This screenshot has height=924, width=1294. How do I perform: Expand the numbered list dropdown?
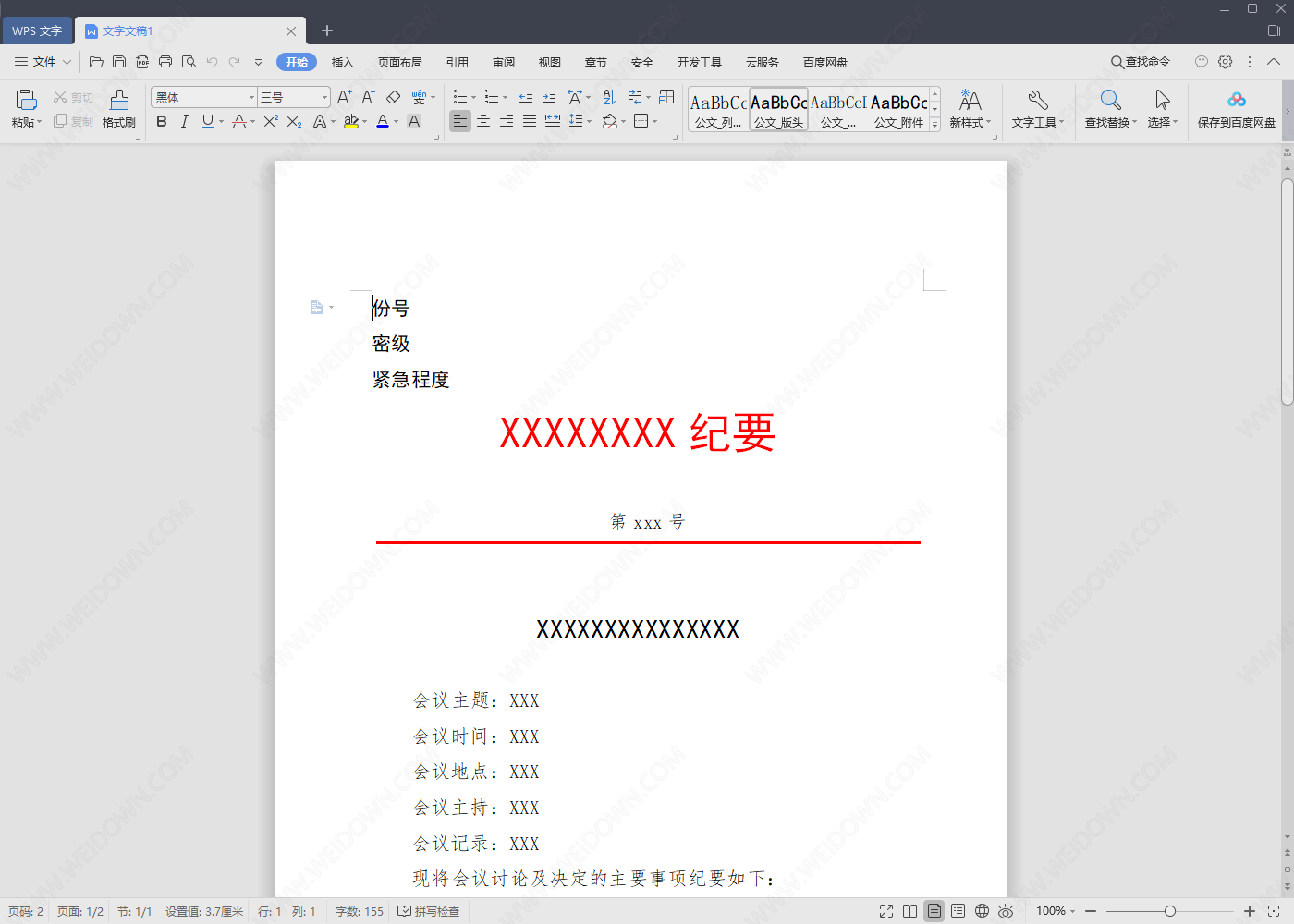click(505, 98)
